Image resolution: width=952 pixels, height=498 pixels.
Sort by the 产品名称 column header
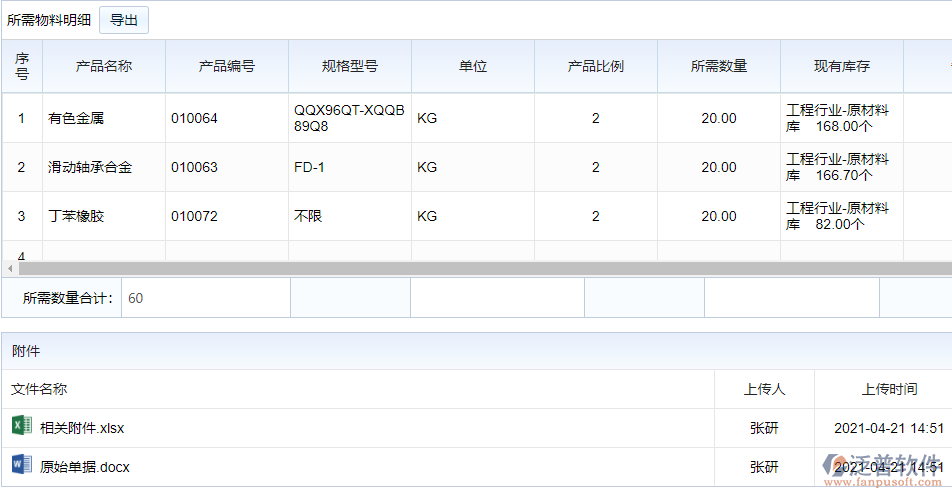[104, 67]
